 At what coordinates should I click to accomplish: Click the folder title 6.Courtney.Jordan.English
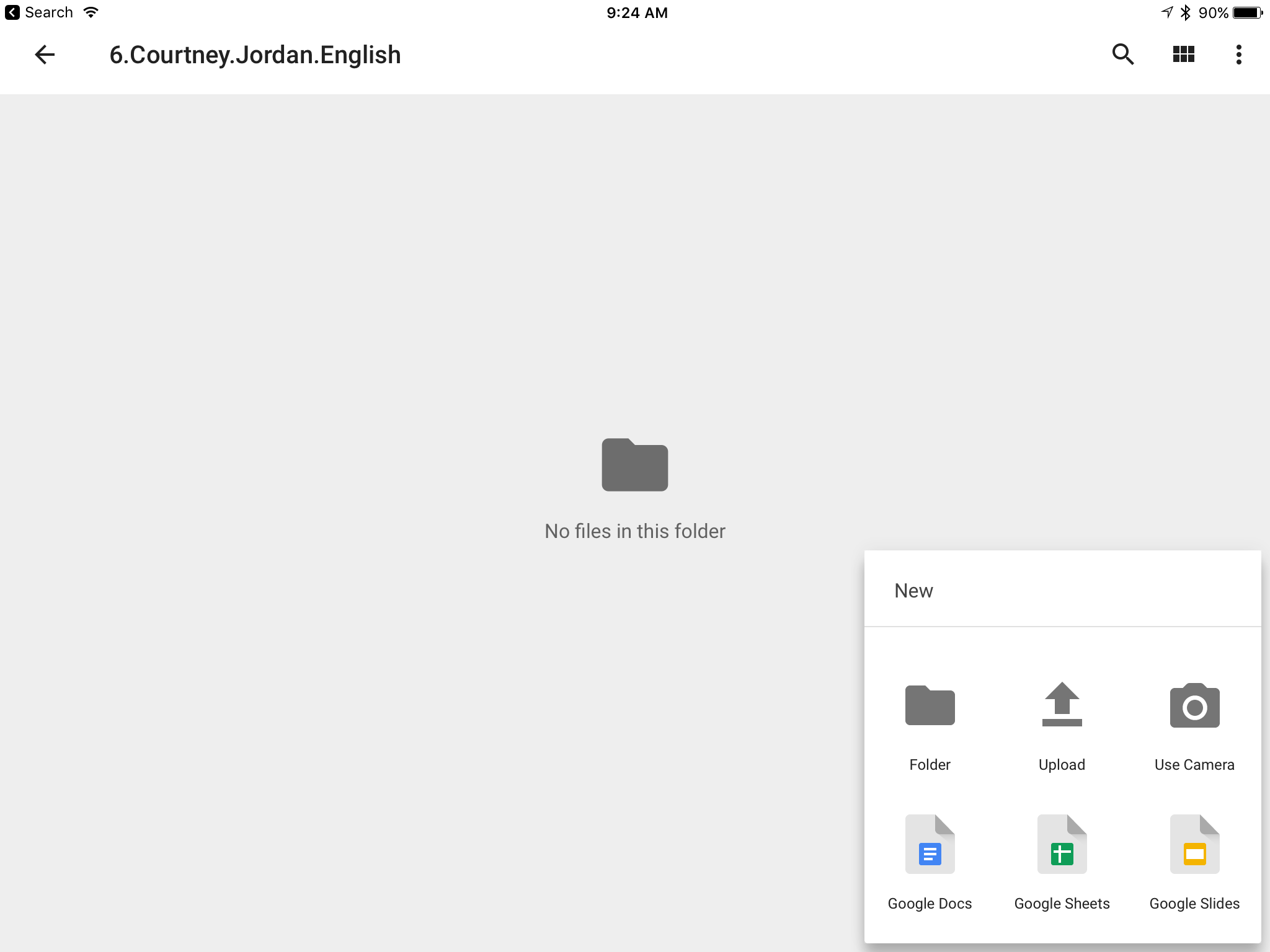[255, 55]
